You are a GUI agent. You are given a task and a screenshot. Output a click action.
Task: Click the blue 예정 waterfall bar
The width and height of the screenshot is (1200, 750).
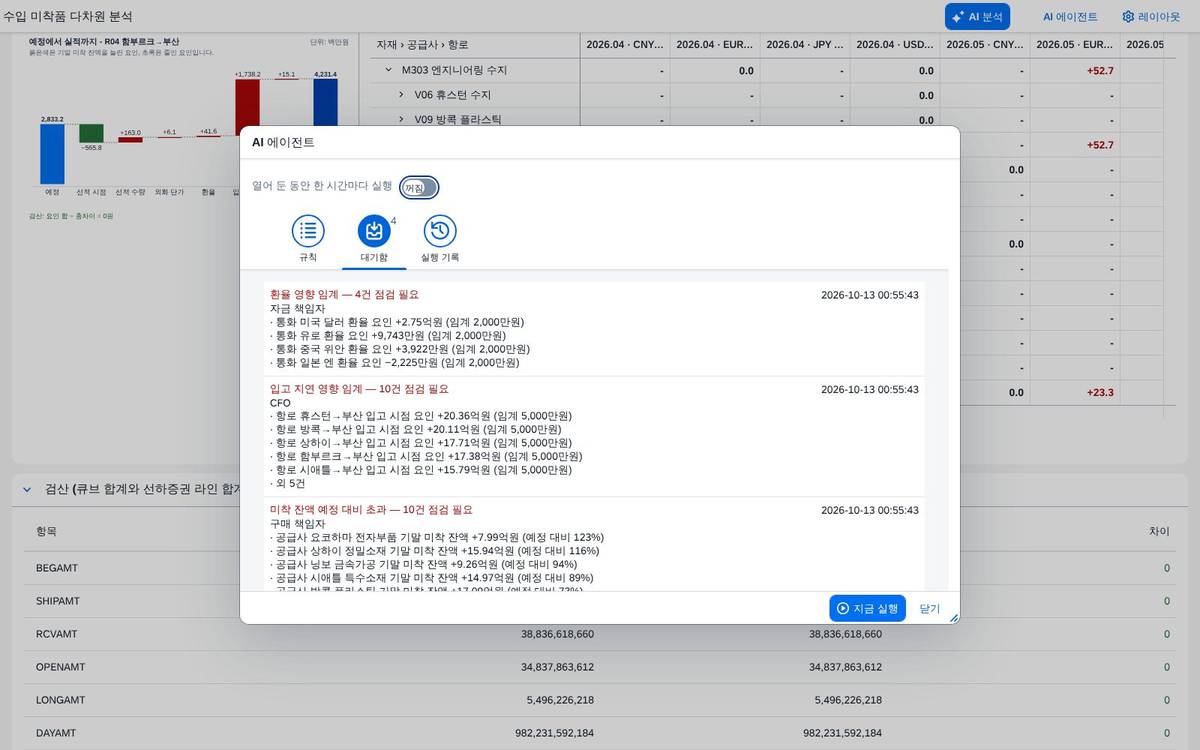point(52,154)
